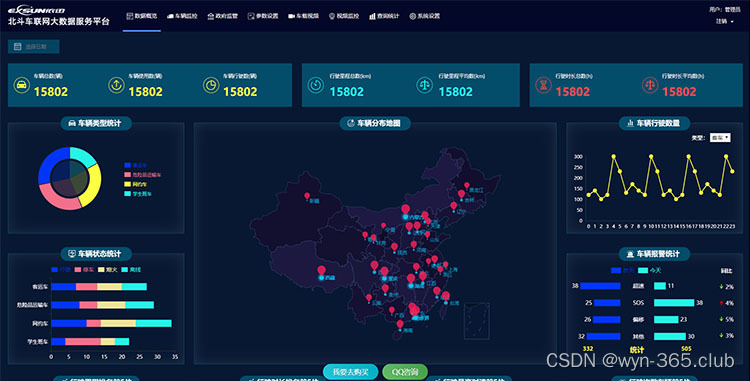This screenshot has height=381, width=750.
Task: Click the alarm icon in 车辆报警统计 title
Action: [x=630, y=254]
